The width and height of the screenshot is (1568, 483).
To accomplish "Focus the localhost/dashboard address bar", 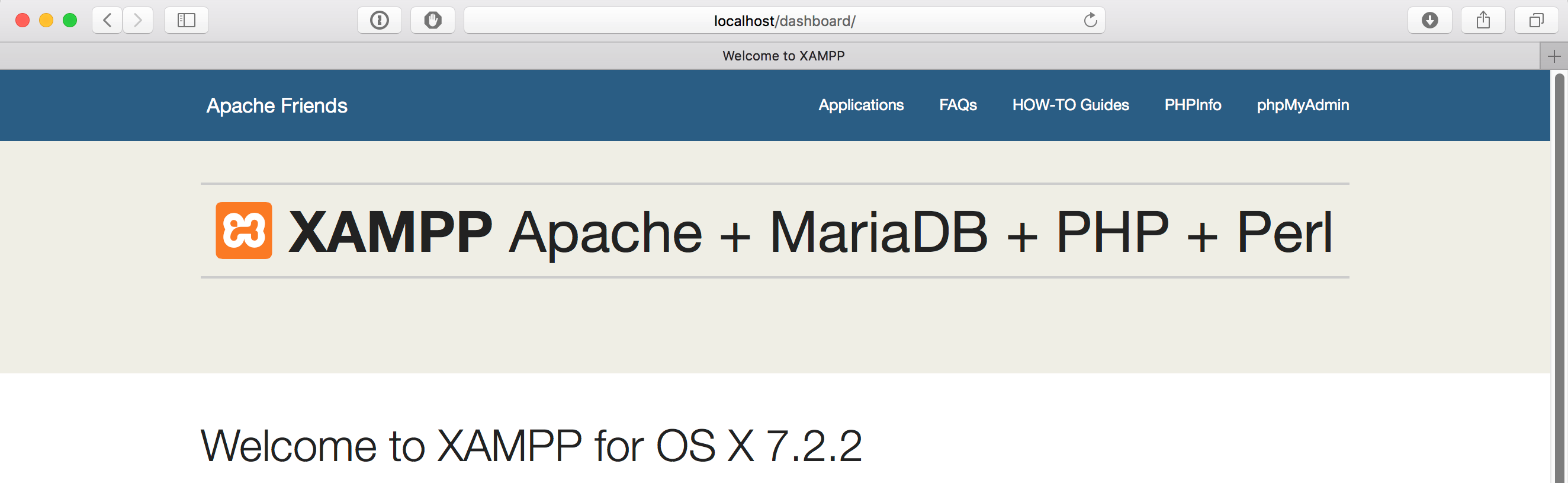I will (x=784, y=21).
